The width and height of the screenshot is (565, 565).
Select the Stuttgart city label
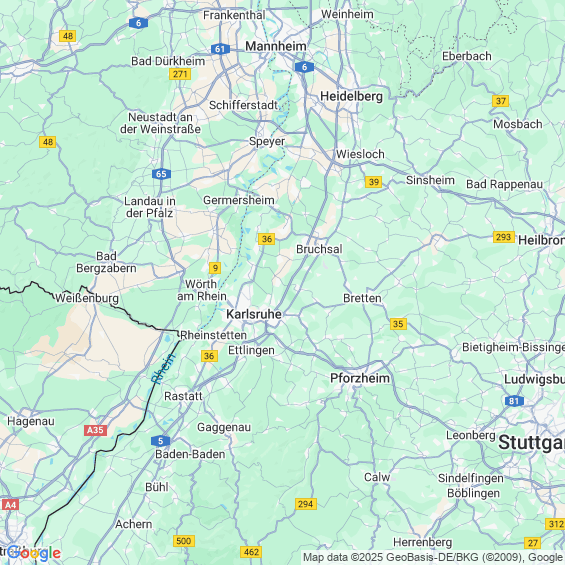tap(531, 442)
